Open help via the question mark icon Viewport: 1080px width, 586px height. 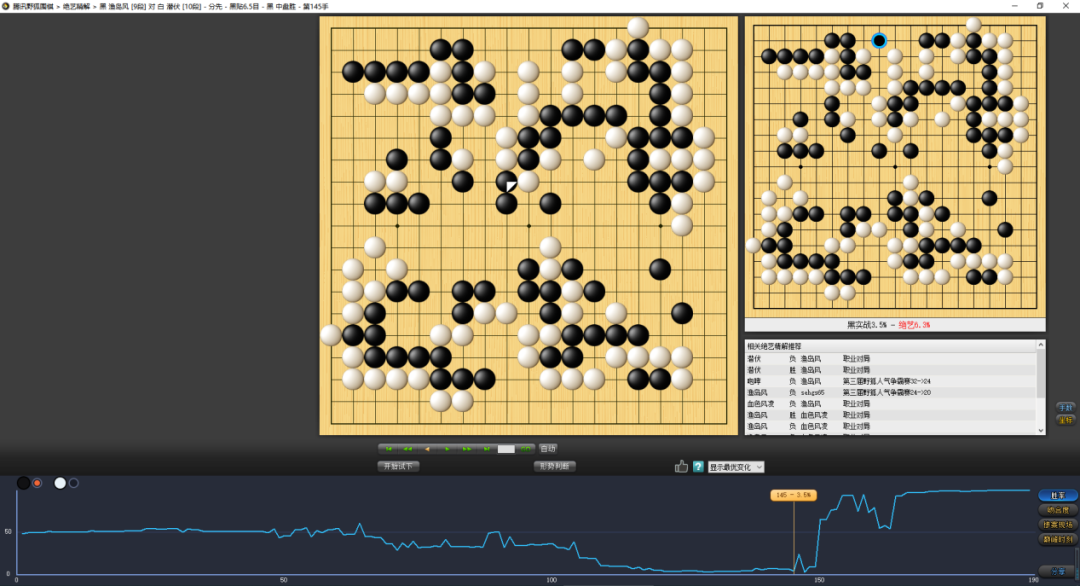tap(698, 466)
